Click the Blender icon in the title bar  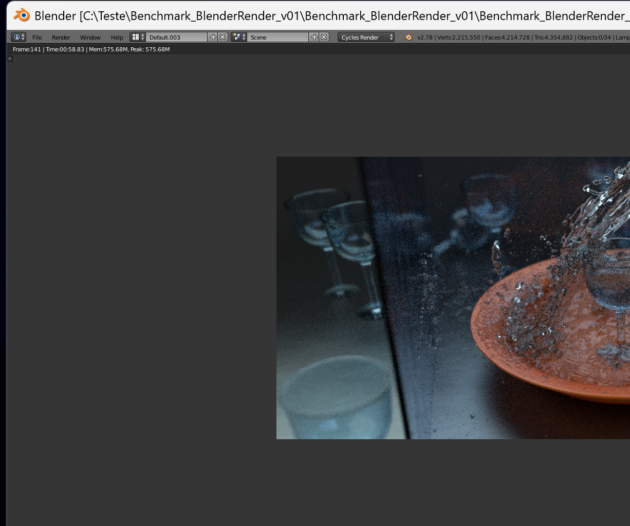(19, 15)
